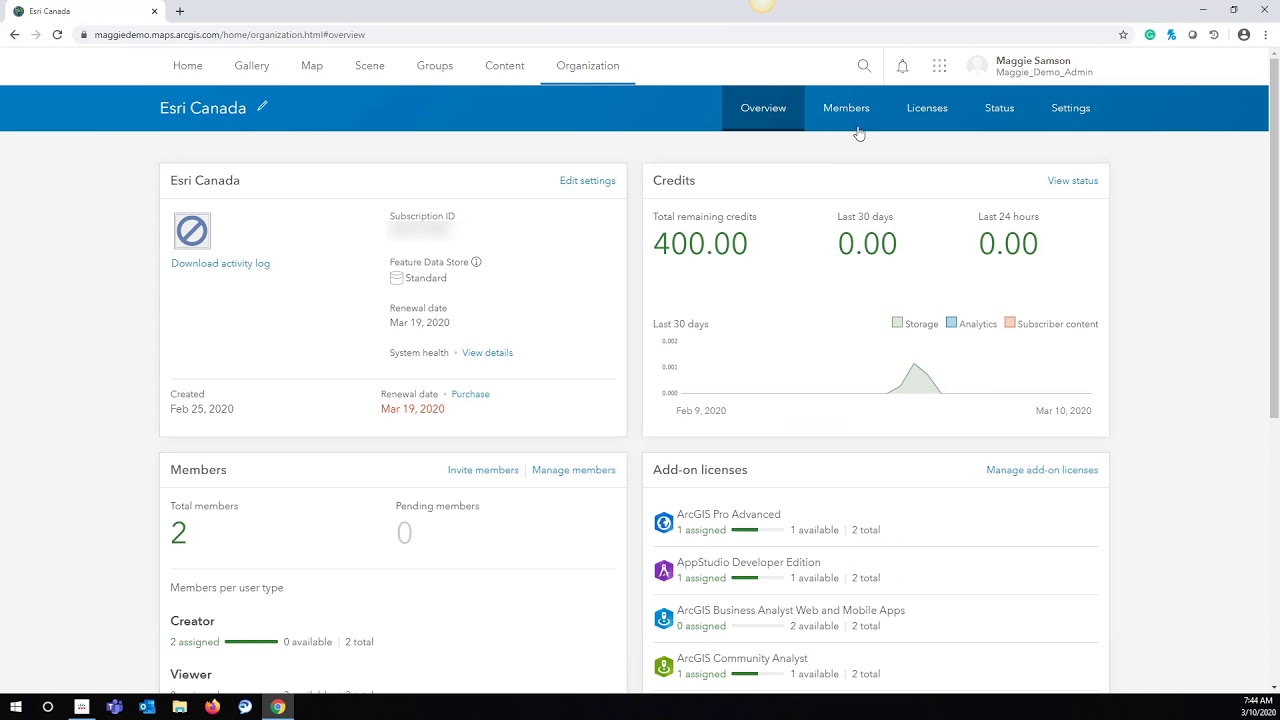This screenshot has height=720, width=1280.
Task: Go to the Content menu item
Action: click(x=504, y=66)
